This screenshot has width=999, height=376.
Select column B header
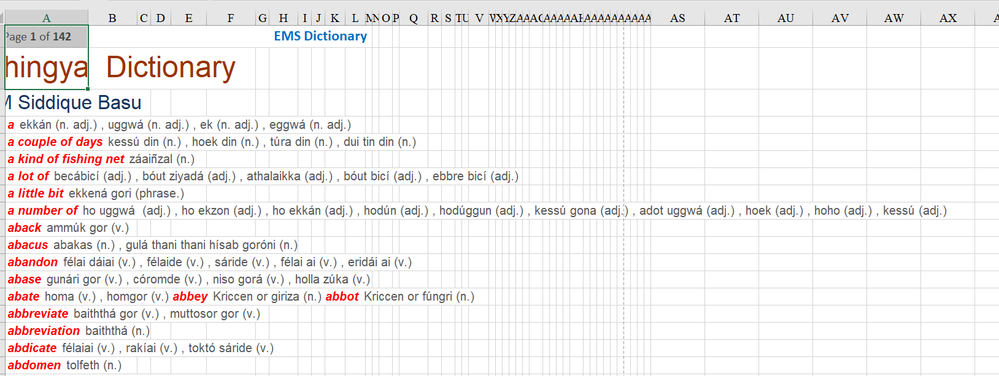click(x=113, y=18)
